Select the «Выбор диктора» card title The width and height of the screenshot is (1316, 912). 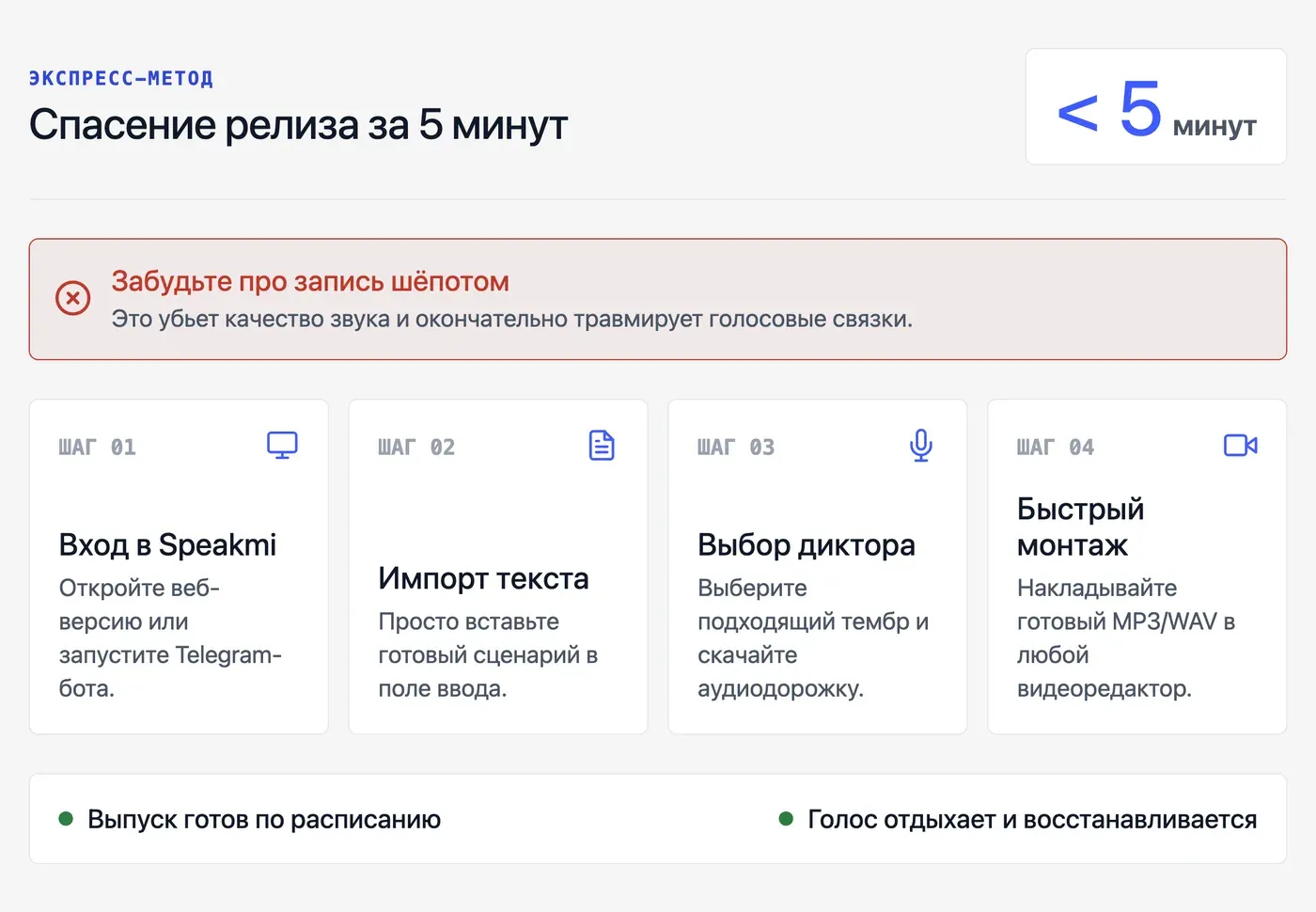click(806, 544)
